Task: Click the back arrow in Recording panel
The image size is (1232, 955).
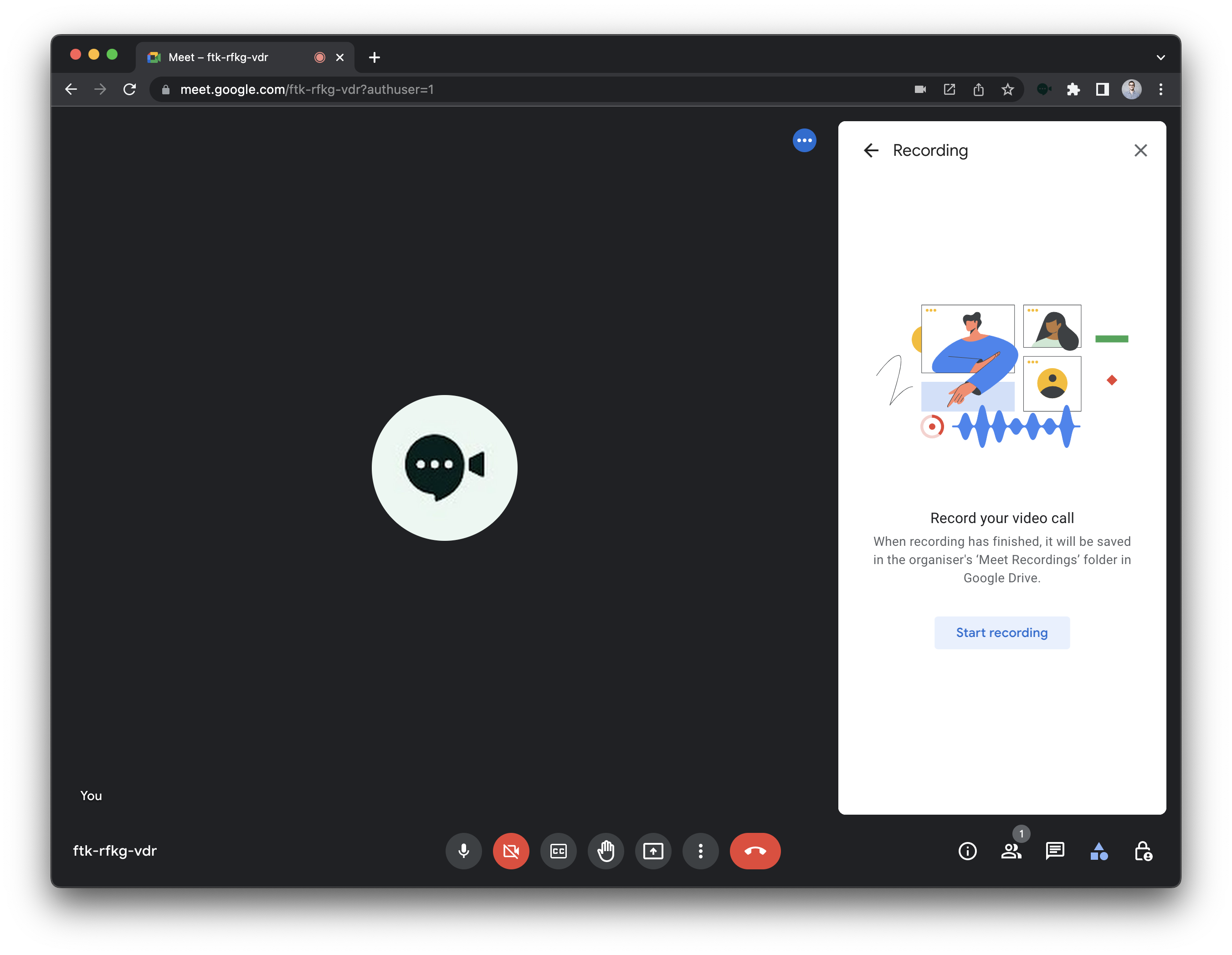Action: click(x=870, y=150)
